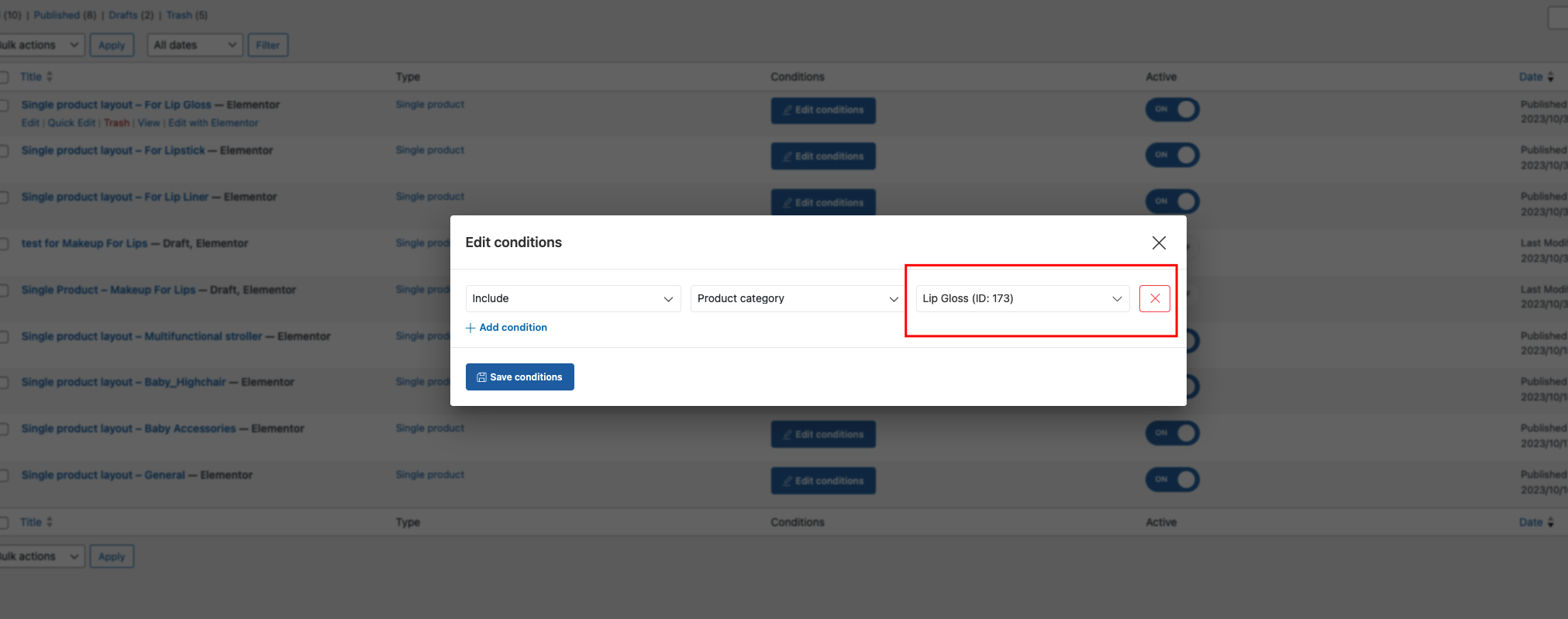Image resolution: width=1568 pixels, height=619 pixels.
Task: Expand the Product category dropdown
Action: tap(798, 298)
